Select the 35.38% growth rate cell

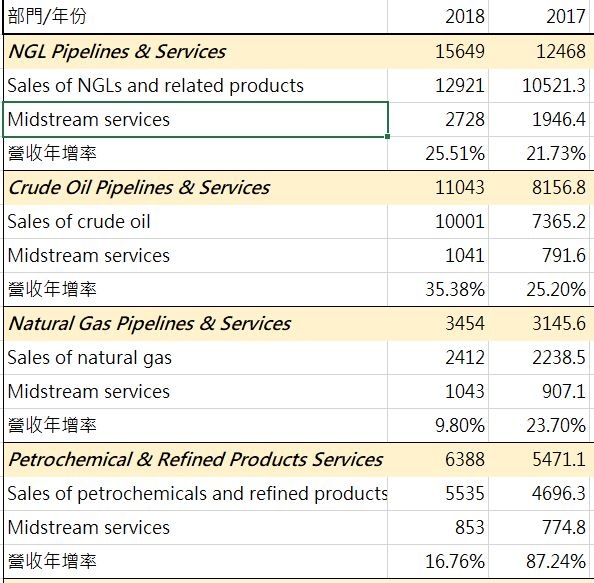tap(438, 289)
